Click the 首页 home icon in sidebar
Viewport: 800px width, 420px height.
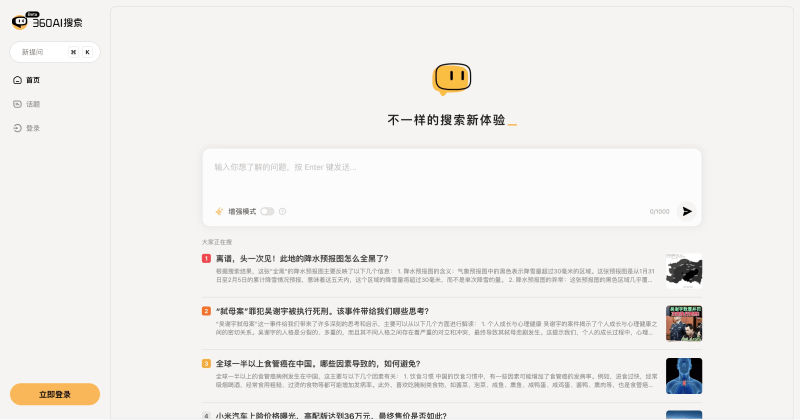point(17,80)
